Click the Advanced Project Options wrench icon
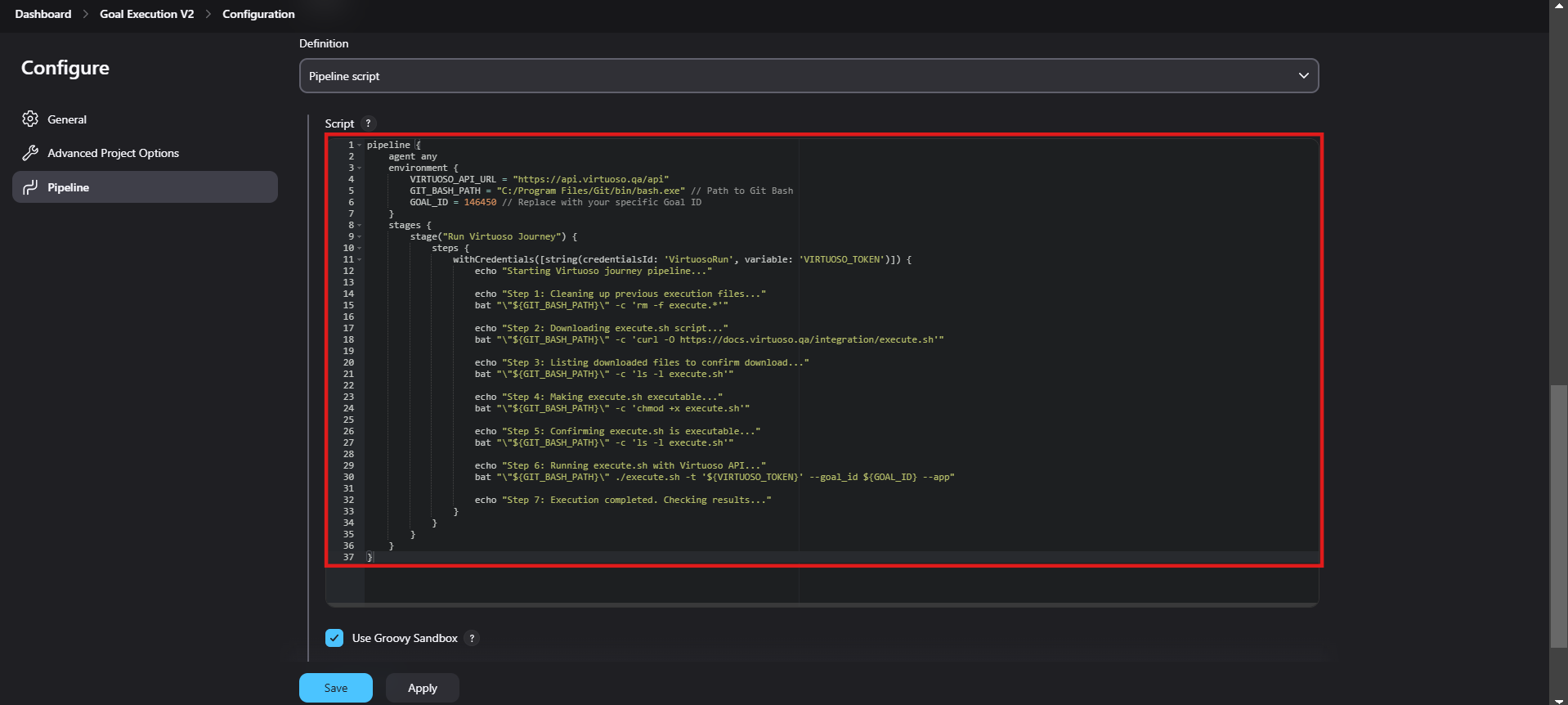The width and height of the screenshot is (1568, 705). click(30, 153)
